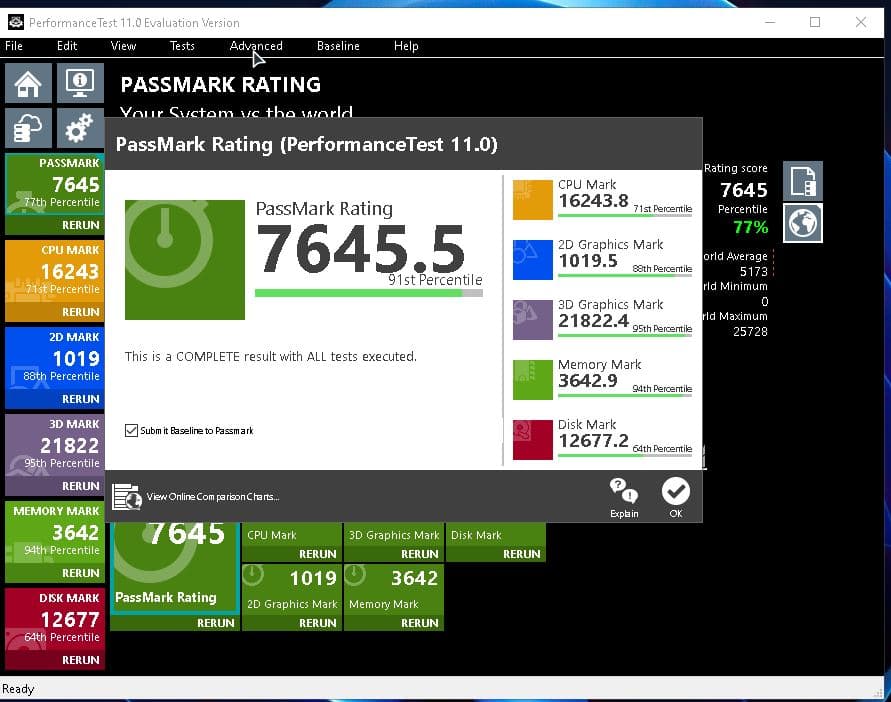
Task: Click the large green stopwatch PassMark icon
Action: (185, 260)
